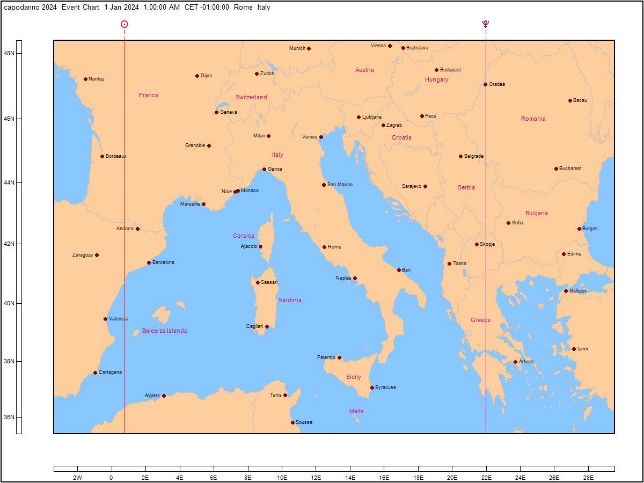
Task: Click the Romania country label
Action: pyautogui.click(x=533, y=118)
